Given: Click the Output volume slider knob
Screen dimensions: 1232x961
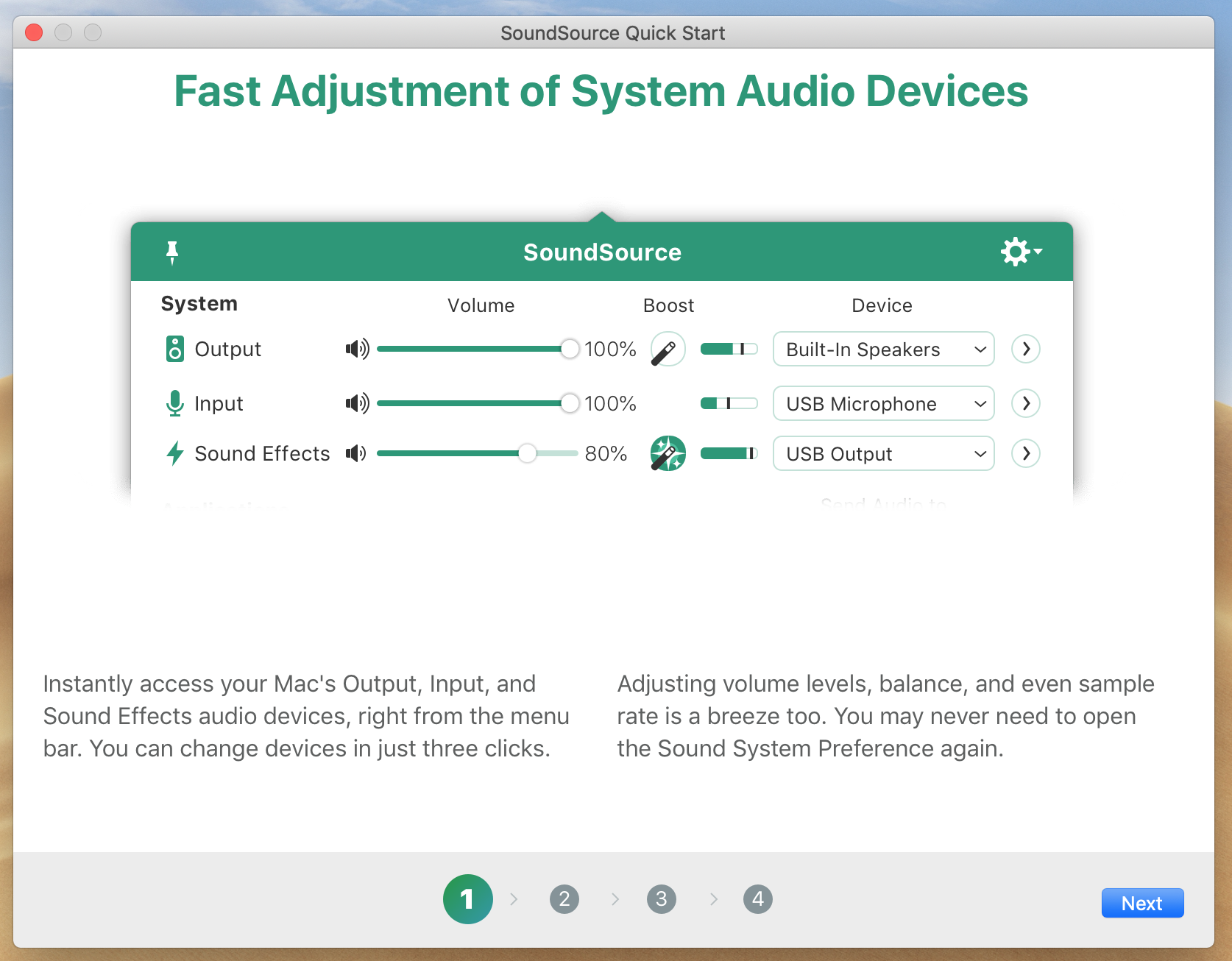Looking at the screenshot, I should [x=570, y=349].
